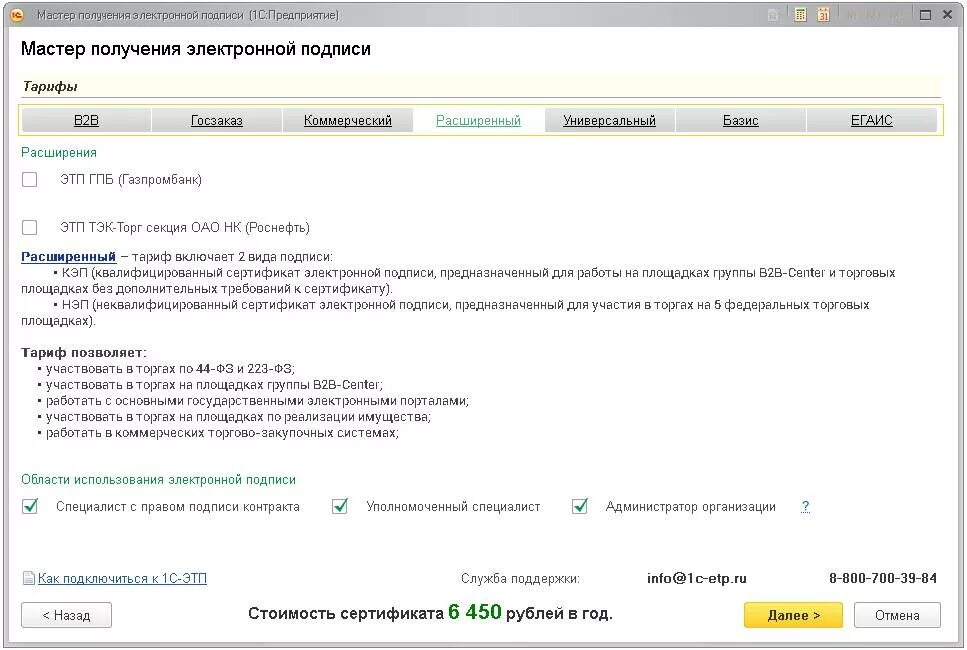Uncheck Администратор организации checkbox
Screen dimensions: 967x650
coord(580,506)
